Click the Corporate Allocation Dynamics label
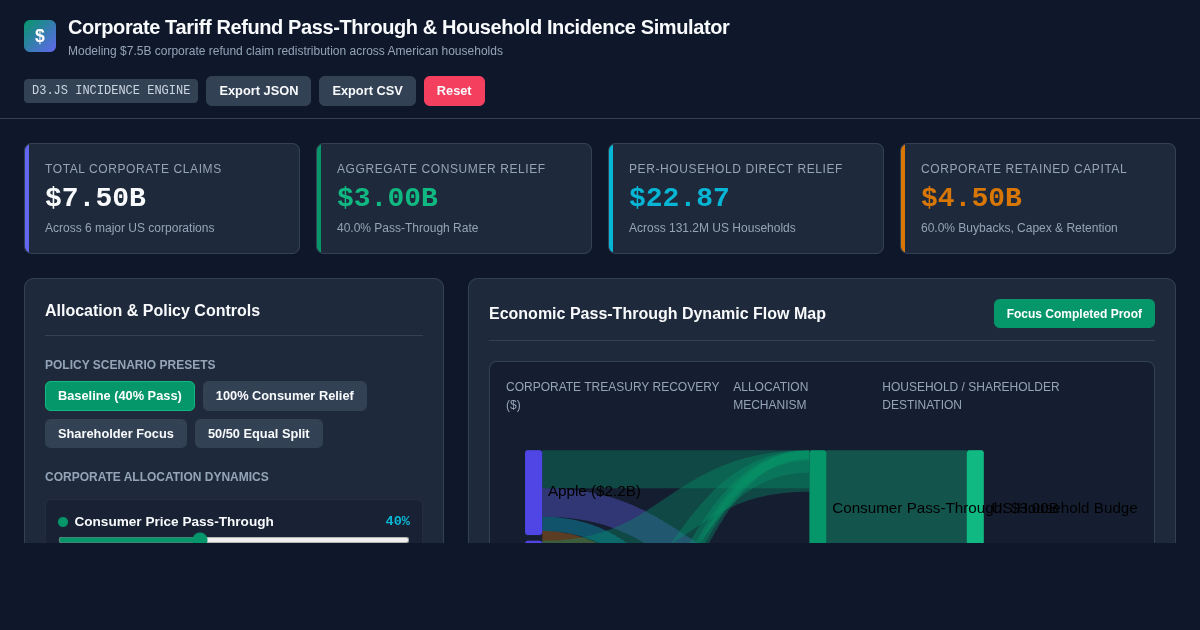Viewport: 1200px width, 630px height. [x=157, y=477]
